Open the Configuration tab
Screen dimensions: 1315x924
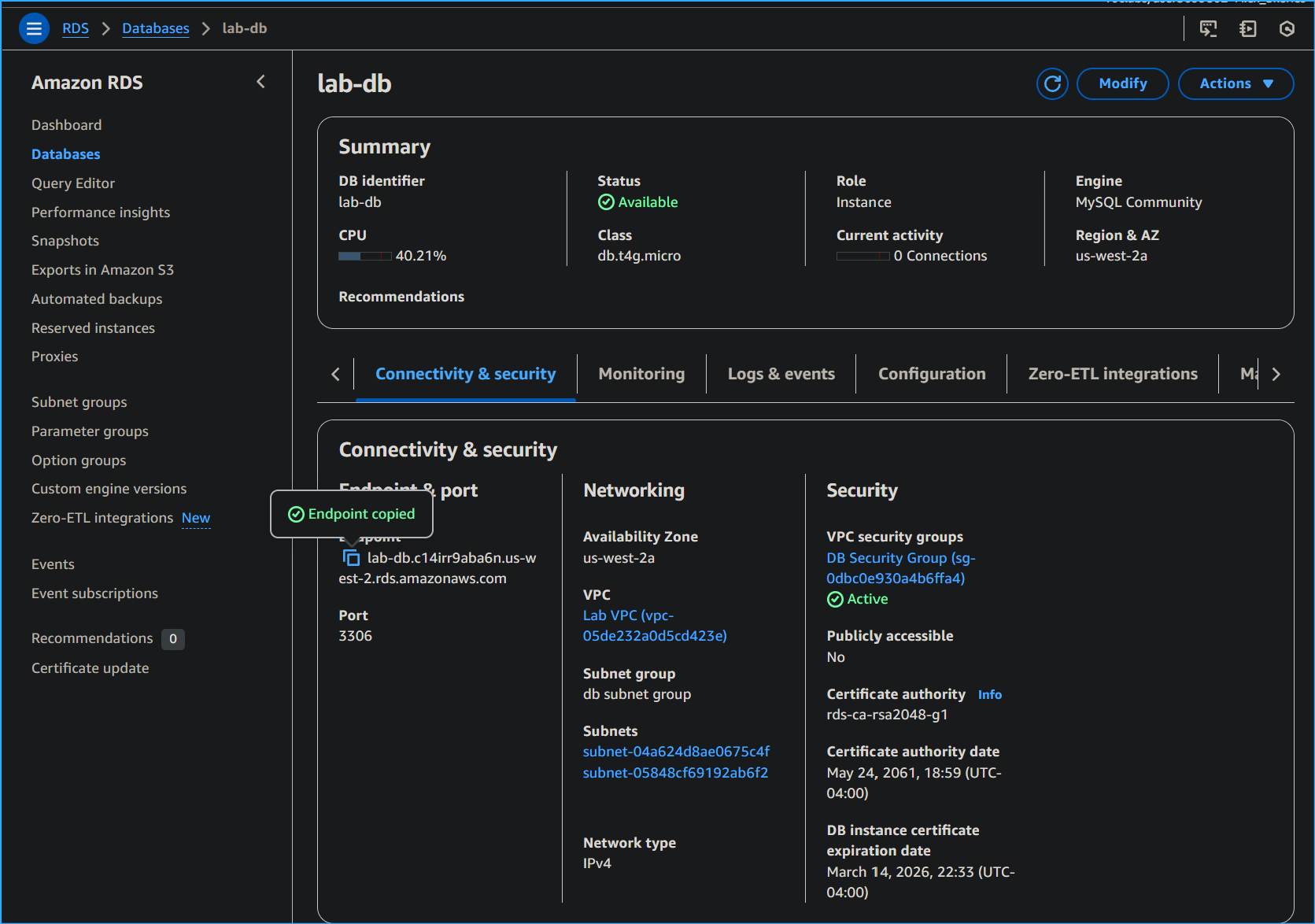pyautogui.click(x=931, y=374)
